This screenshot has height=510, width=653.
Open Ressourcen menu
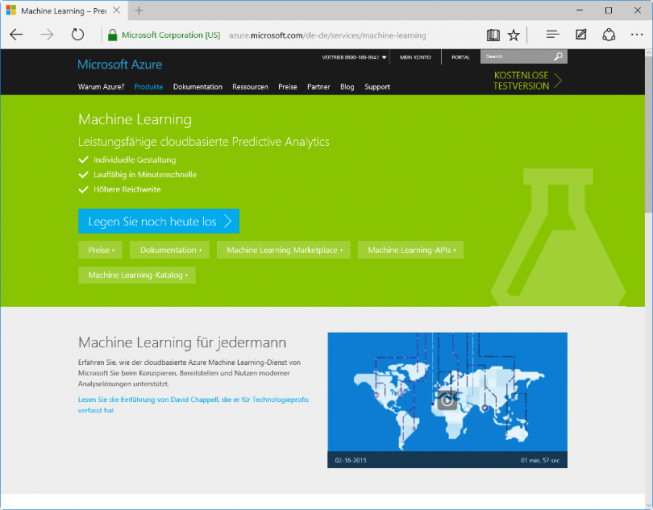click(x=250, y=87)
